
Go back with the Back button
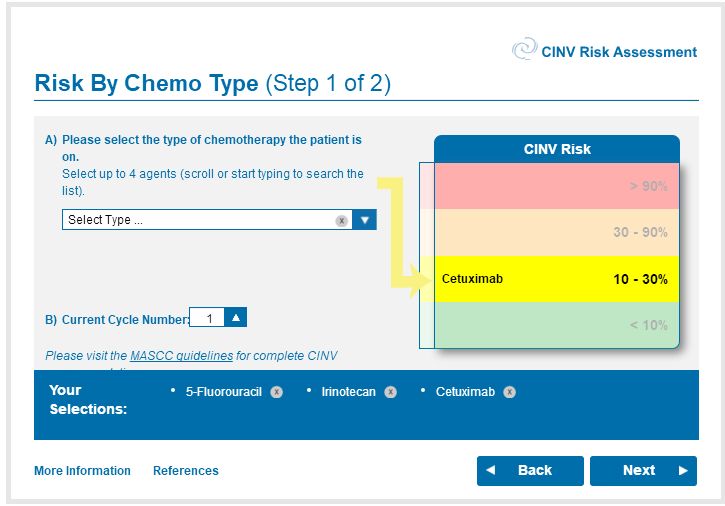click(x=530, y=471)
